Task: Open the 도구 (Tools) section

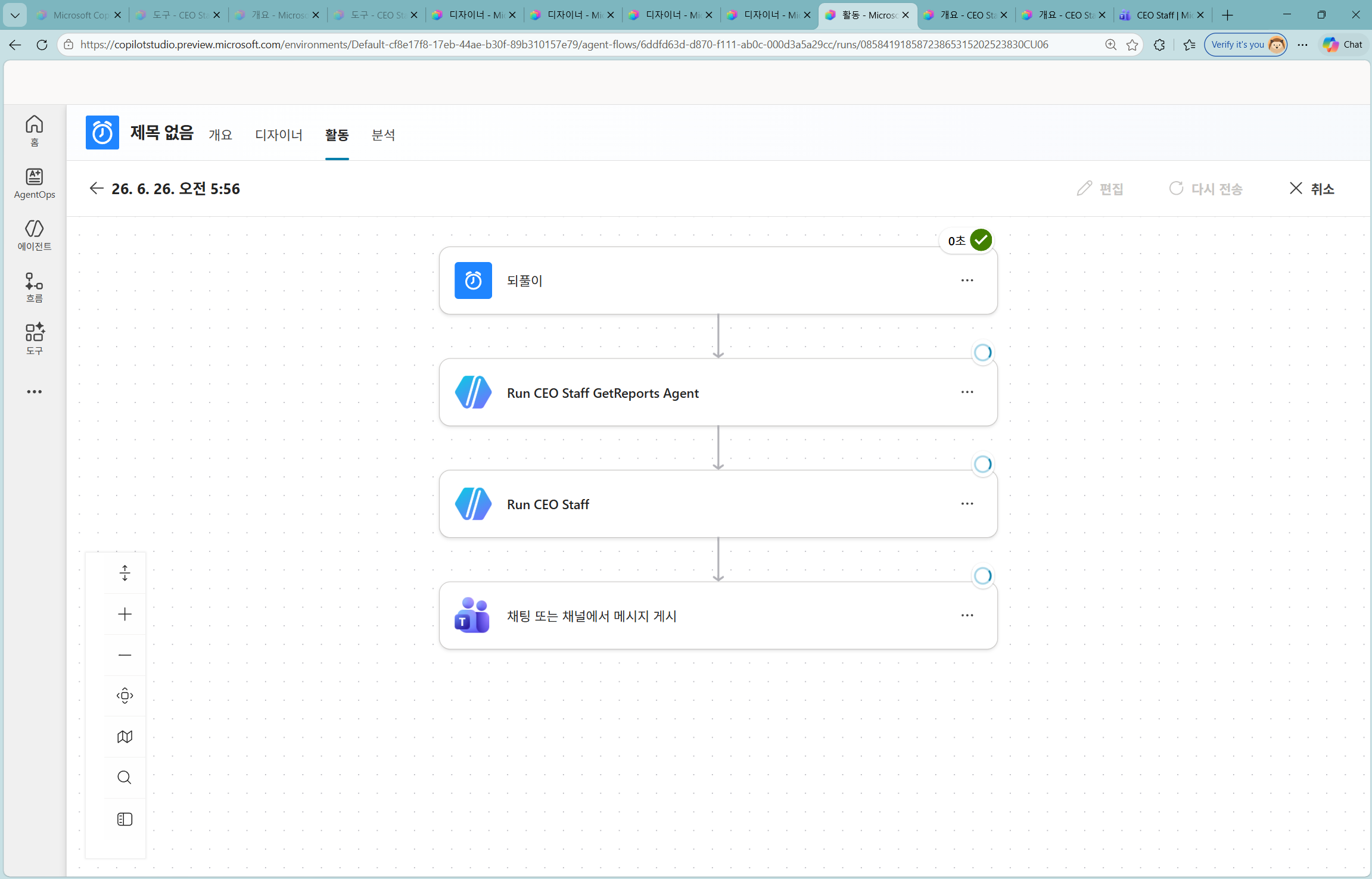Action: click(35, 339)
